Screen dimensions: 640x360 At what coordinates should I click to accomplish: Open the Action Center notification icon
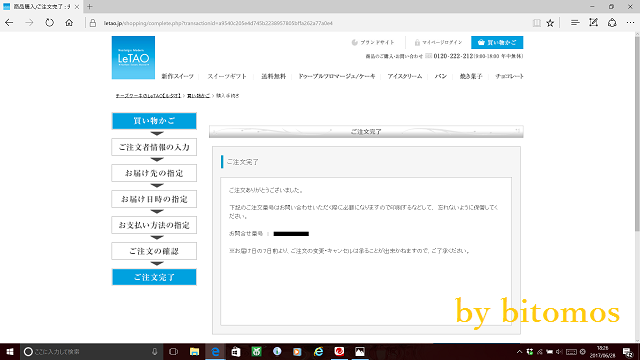628,352
